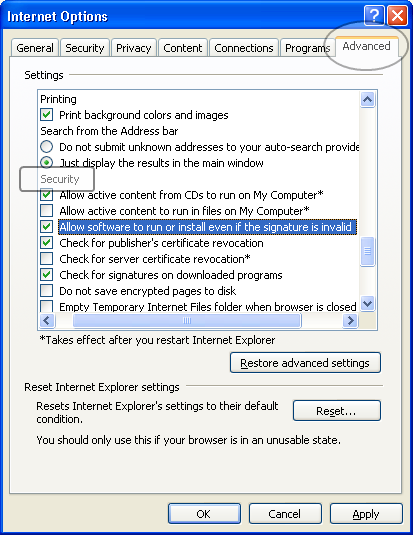
Task: Click the vertical scrollbar thumb in settings list
Action: (368, 251)
